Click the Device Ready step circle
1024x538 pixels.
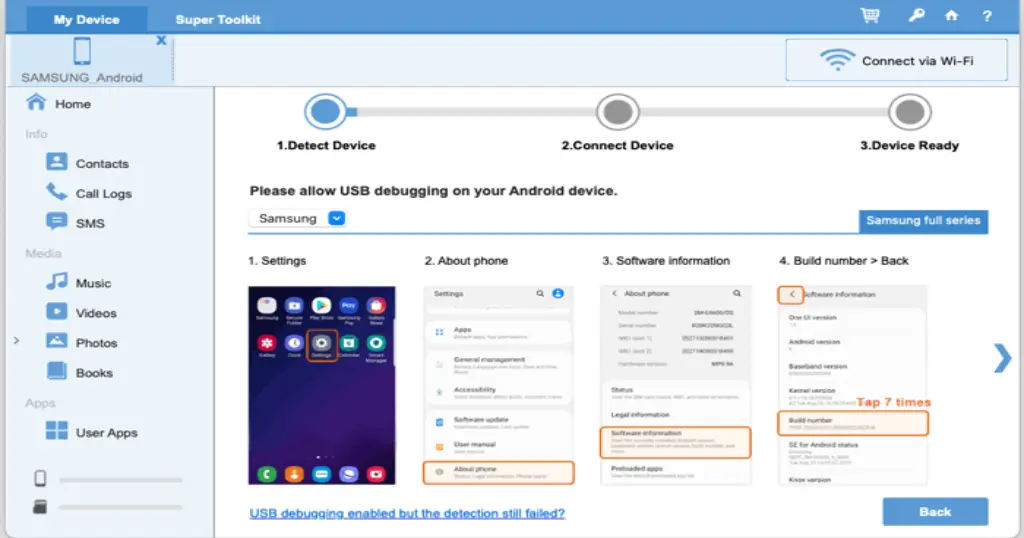click(909, 112)
